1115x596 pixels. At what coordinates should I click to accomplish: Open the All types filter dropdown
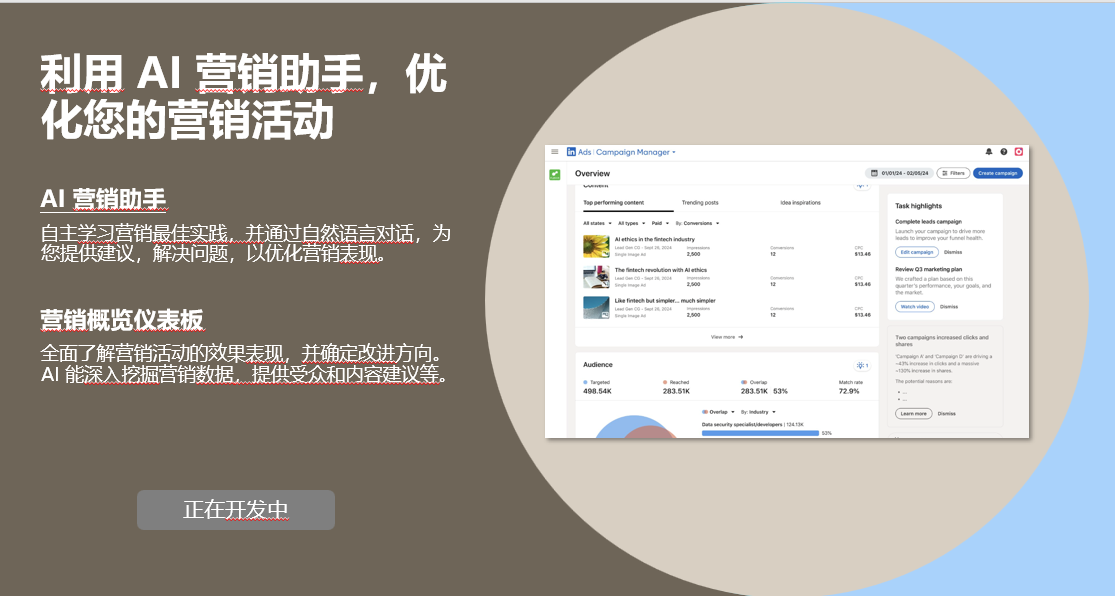point(631,223)
